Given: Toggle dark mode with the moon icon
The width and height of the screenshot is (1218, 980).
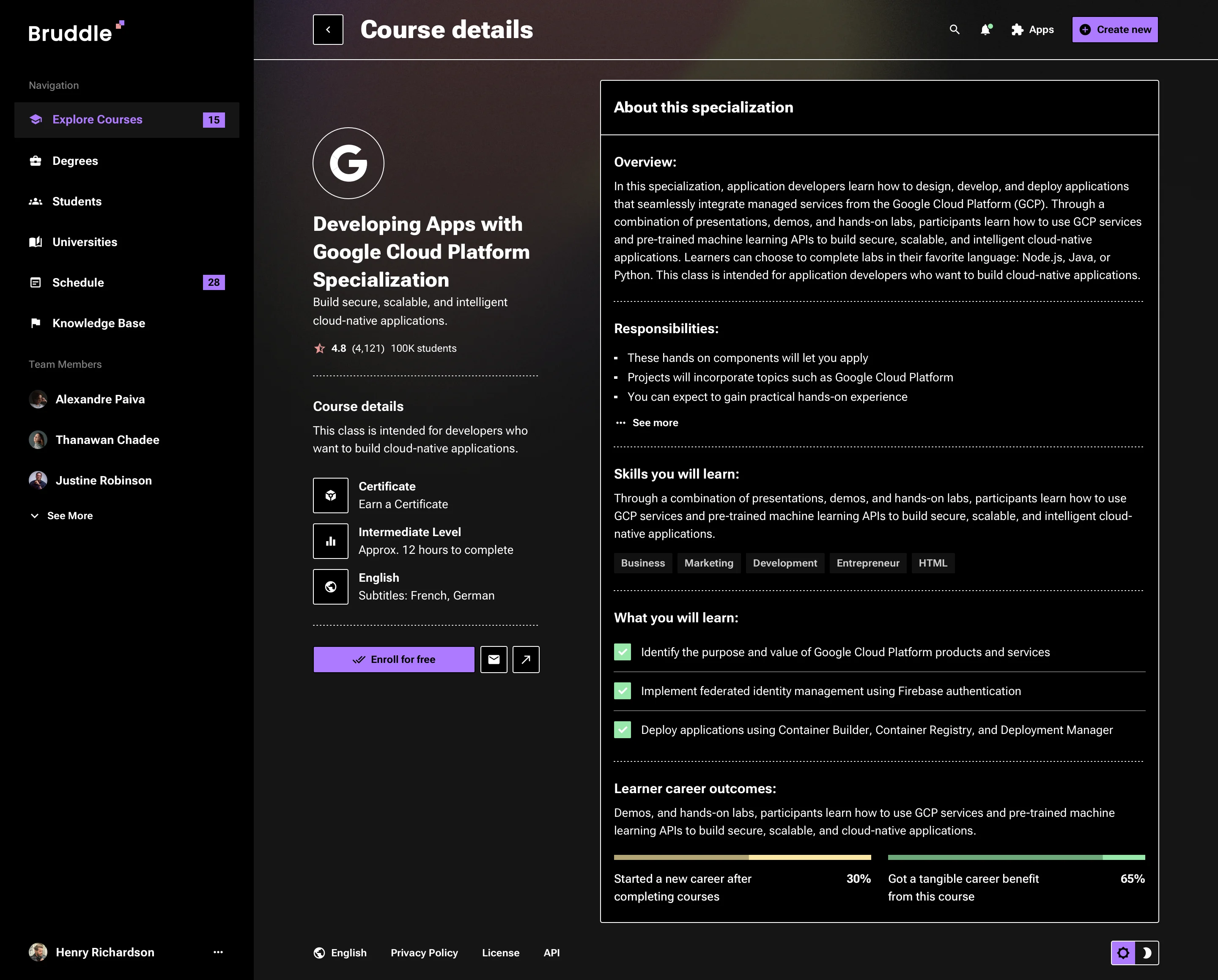Looking at the screenshot, I should tap(1147, 953).
